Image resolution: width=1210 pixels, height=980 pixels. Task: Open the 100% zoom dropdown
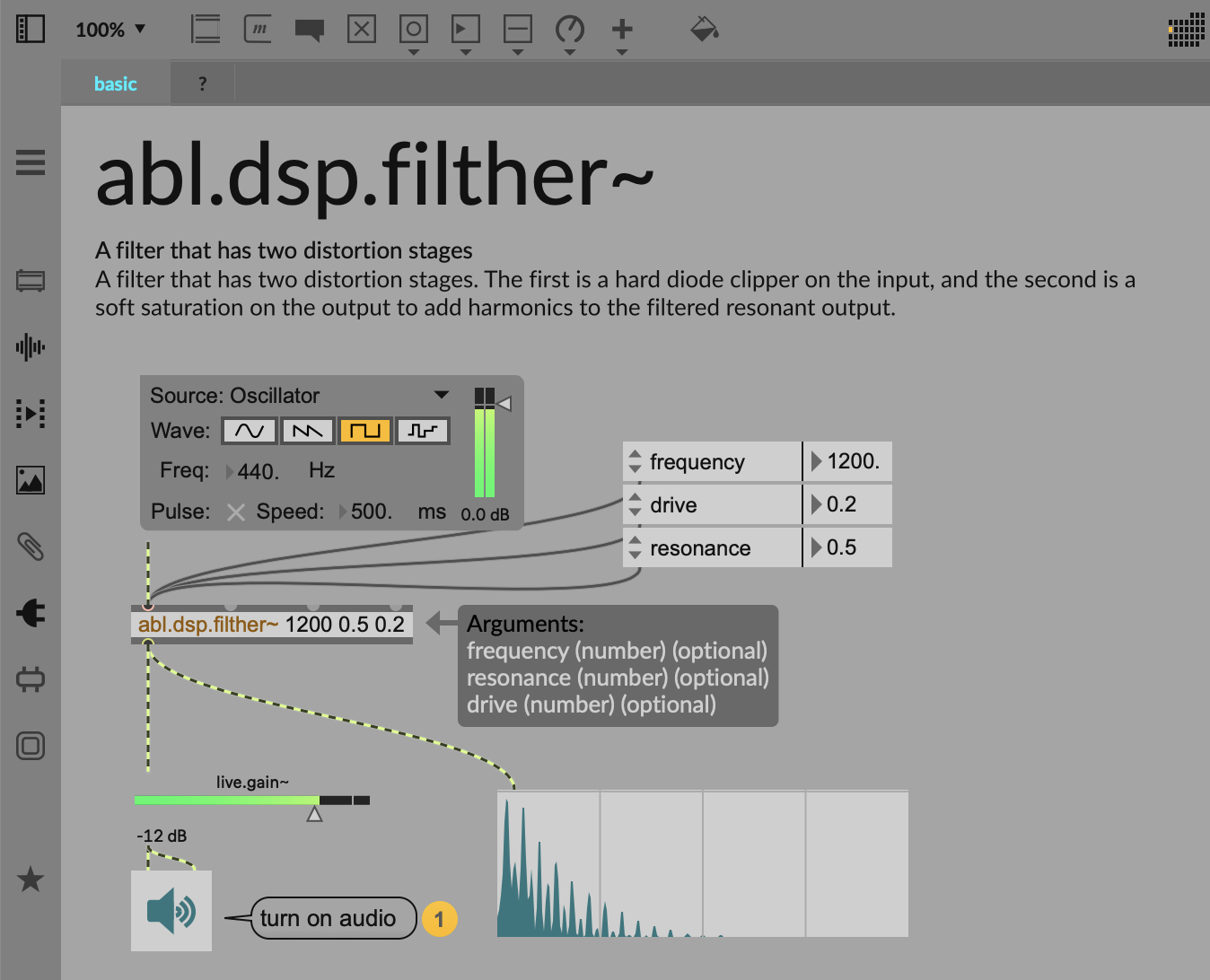coord(110,30)
